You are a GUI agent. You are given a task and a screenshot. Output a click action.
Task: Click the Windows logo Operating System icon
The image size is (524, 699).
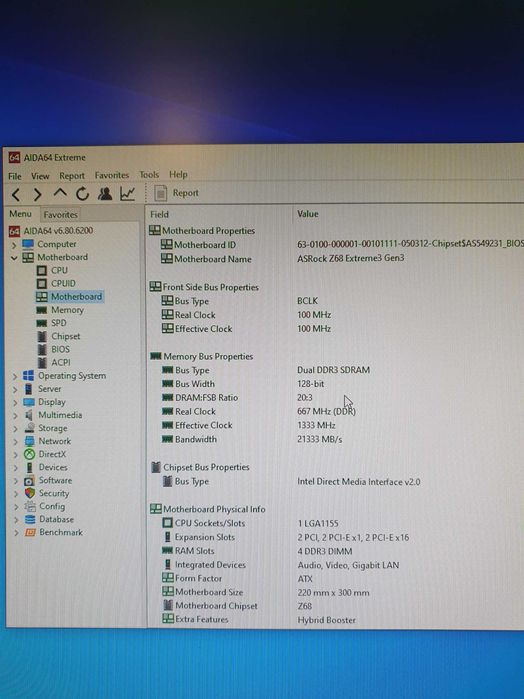(x=28, y=376)
